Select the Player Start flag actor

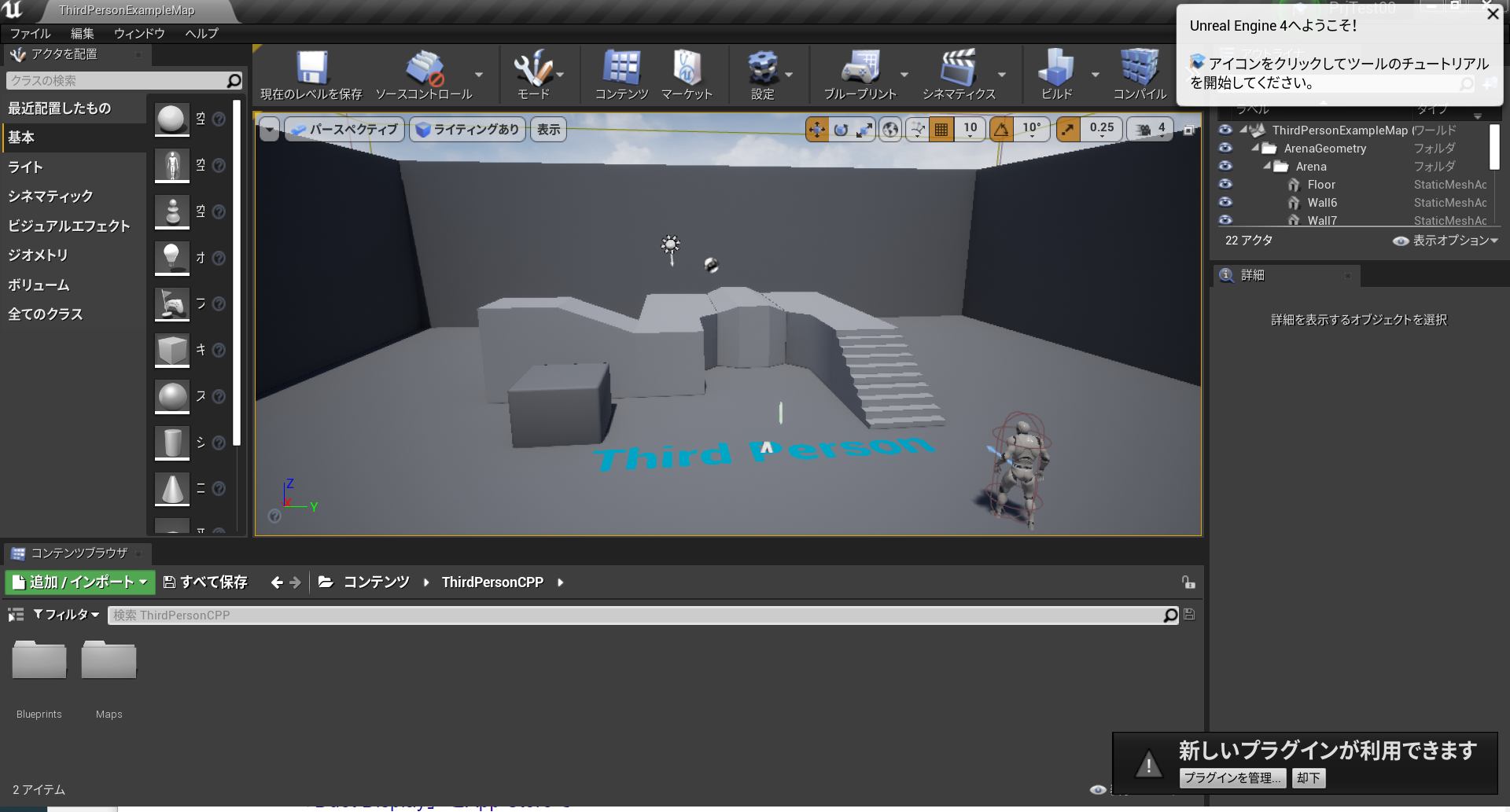pyautogui.click(x=172, y=304)
